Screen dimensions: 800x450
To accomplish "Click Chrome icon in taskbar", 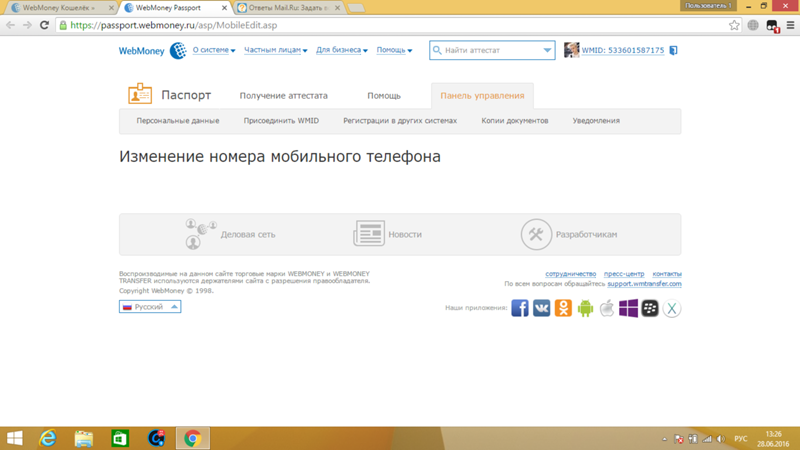I will [193, 438].
